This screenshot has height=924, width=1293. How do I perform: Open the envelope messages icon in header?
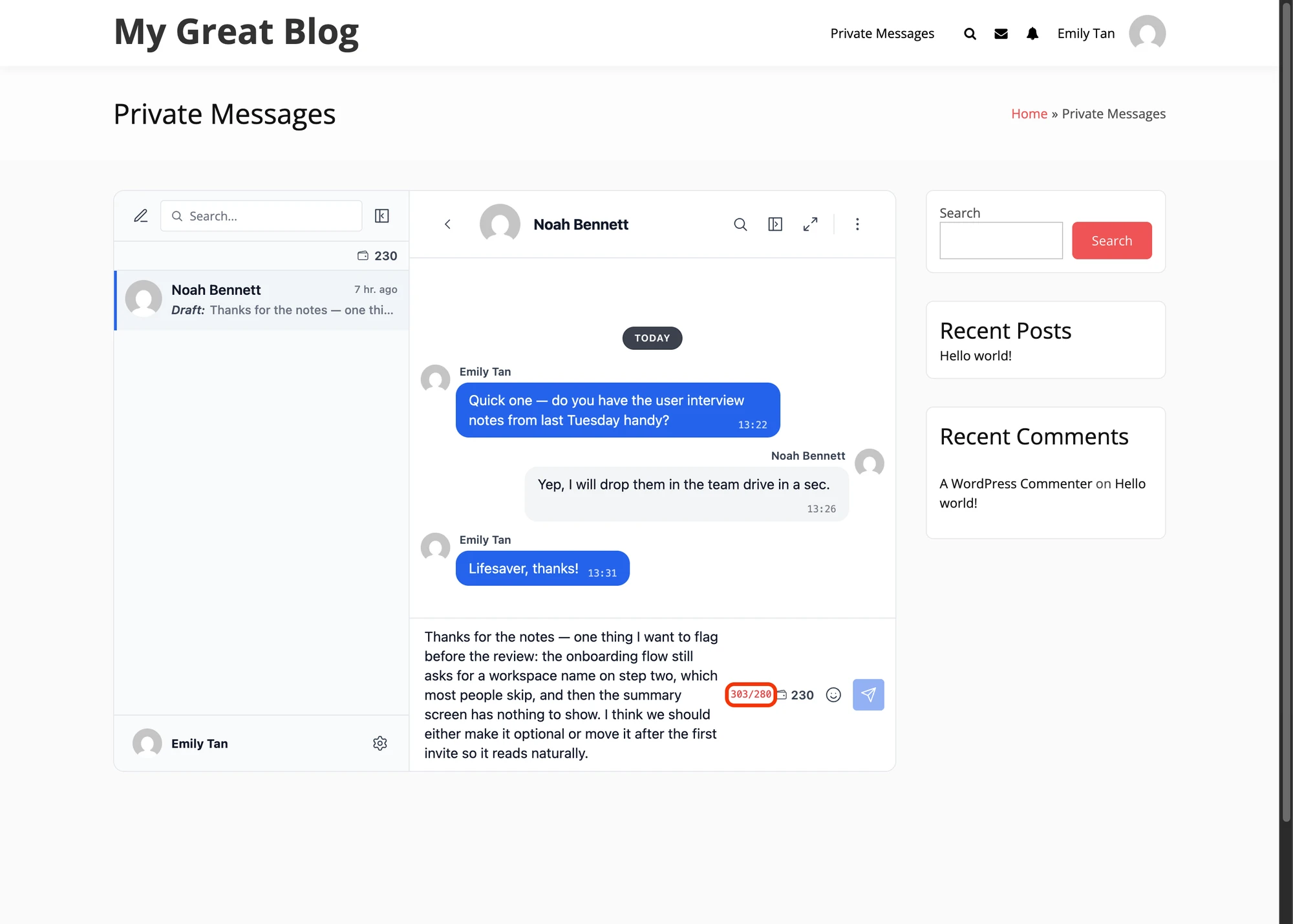pyautogui.click(x=1001, y=34)
